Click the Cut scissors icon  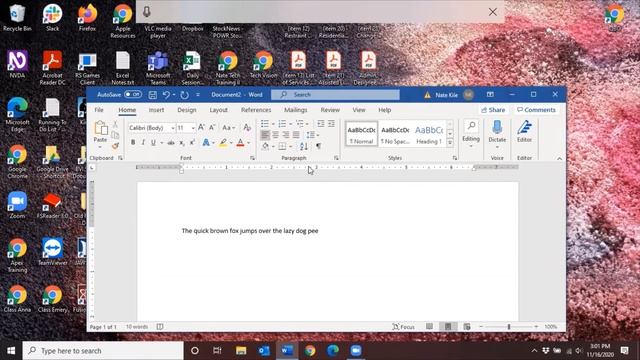point(115,124)
